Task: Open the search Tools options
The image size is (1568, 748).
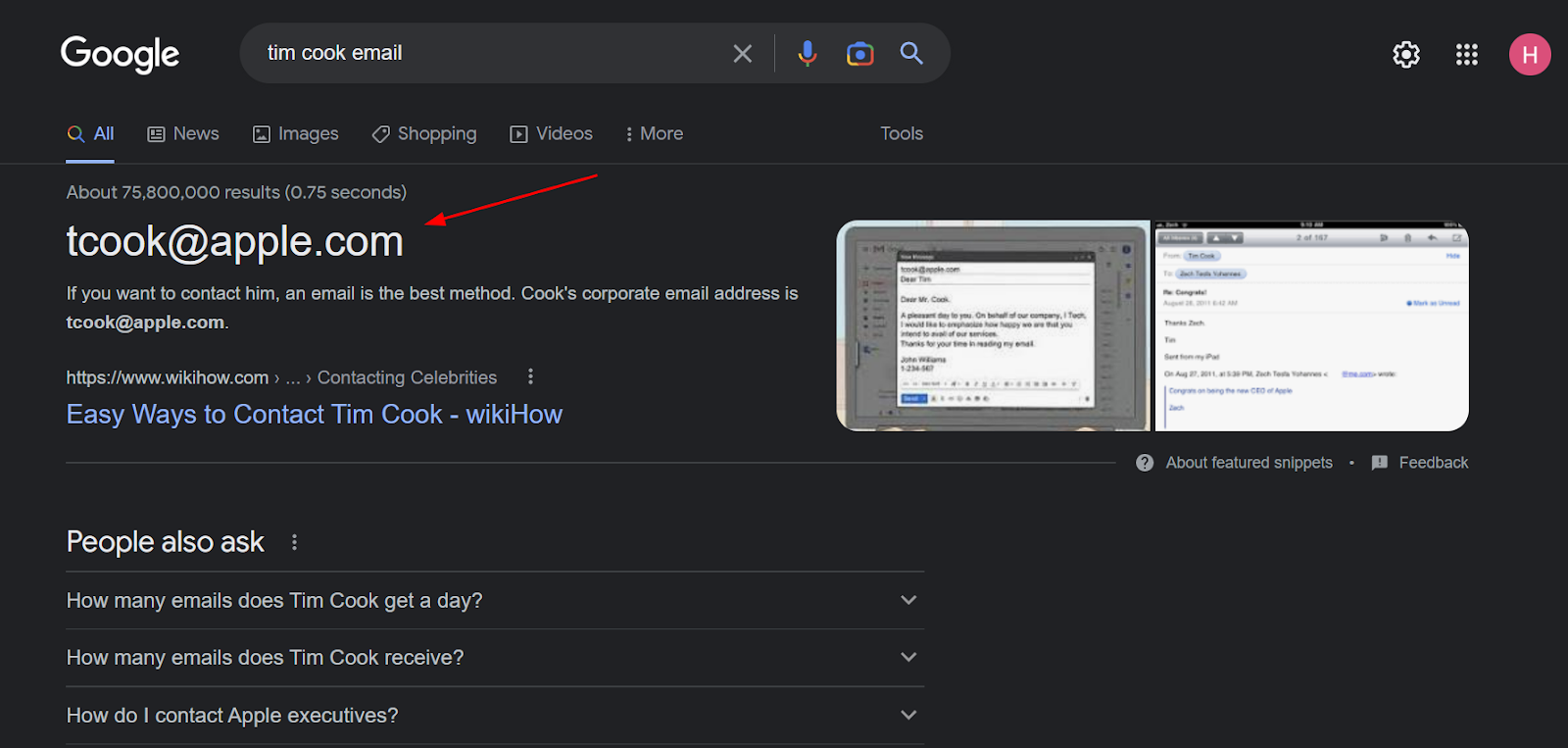Action: (902, 134)
